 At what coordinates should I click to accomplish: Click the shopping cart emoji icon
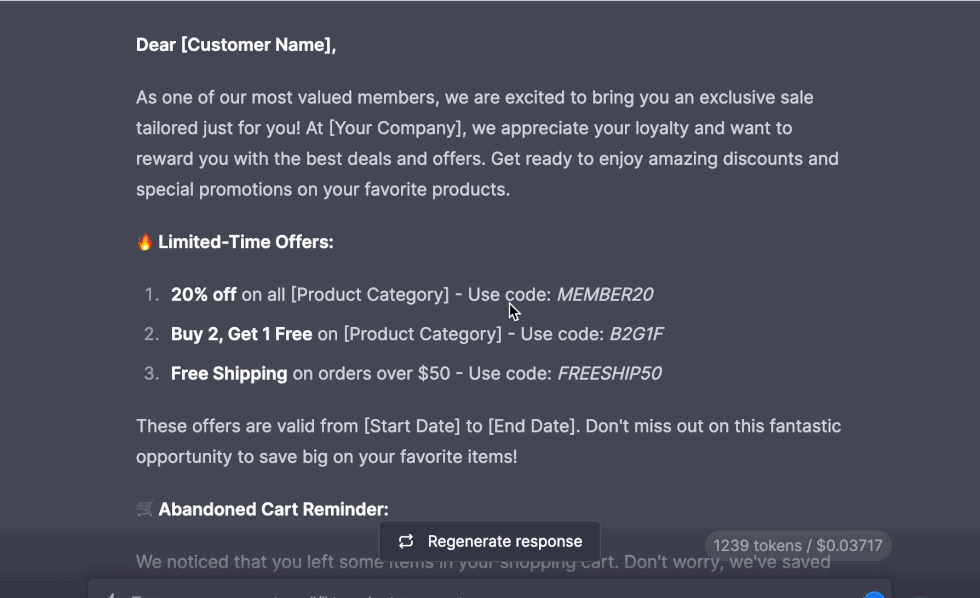tap(145, 510)
